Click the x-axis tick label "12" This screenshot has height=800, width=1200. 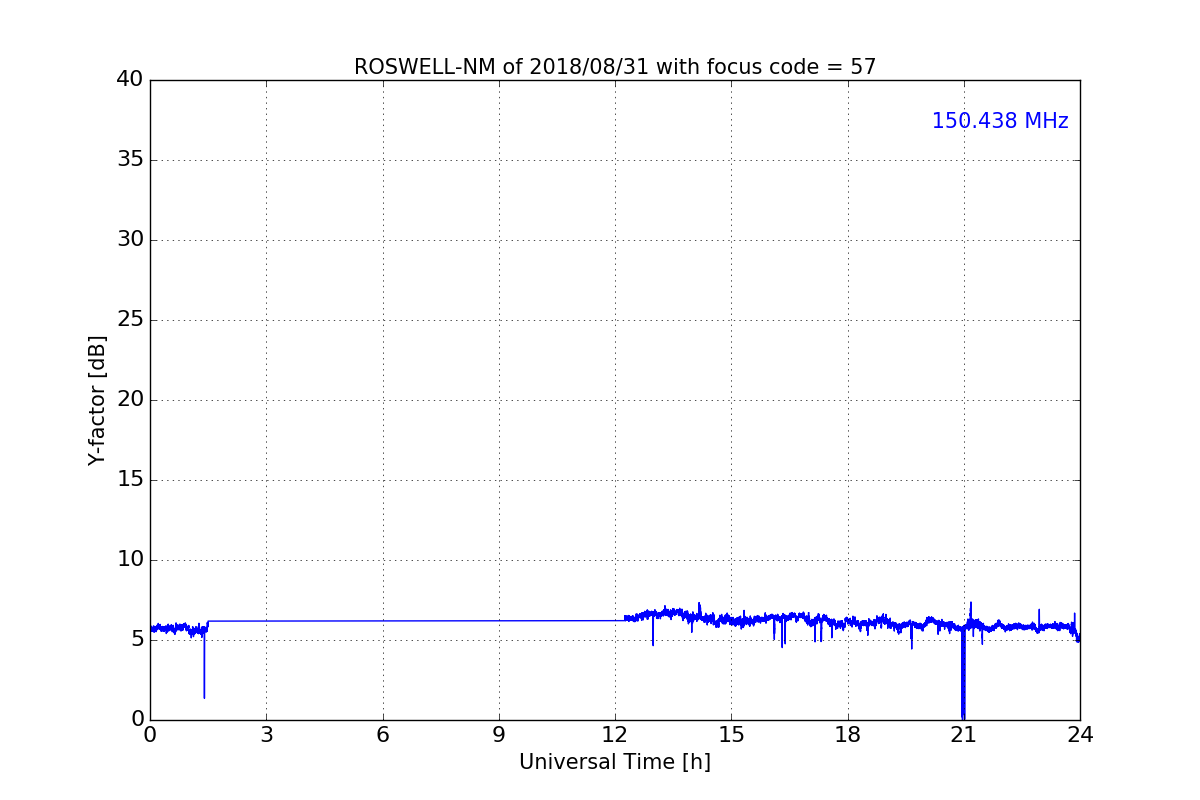tap(615, 735)
